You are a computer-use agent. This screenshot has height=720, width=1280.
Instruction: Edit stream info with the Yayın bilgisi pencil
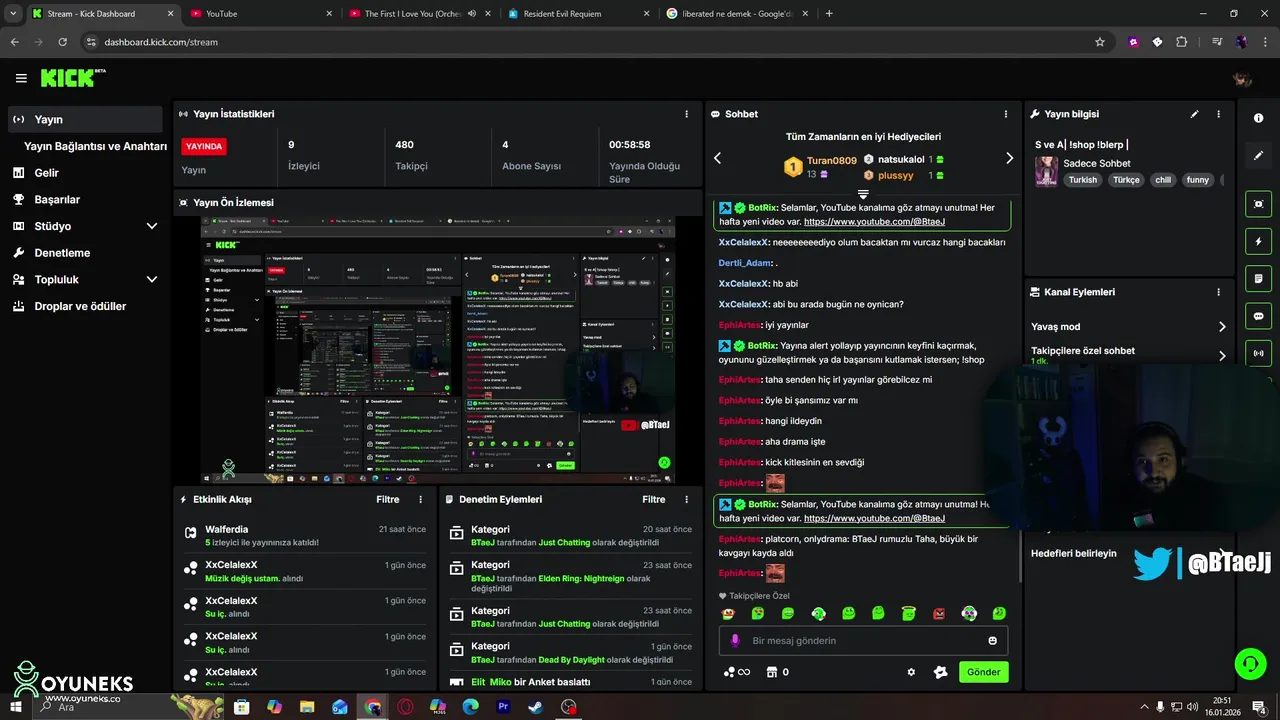pyautogui.click(x=1194, y=114)
